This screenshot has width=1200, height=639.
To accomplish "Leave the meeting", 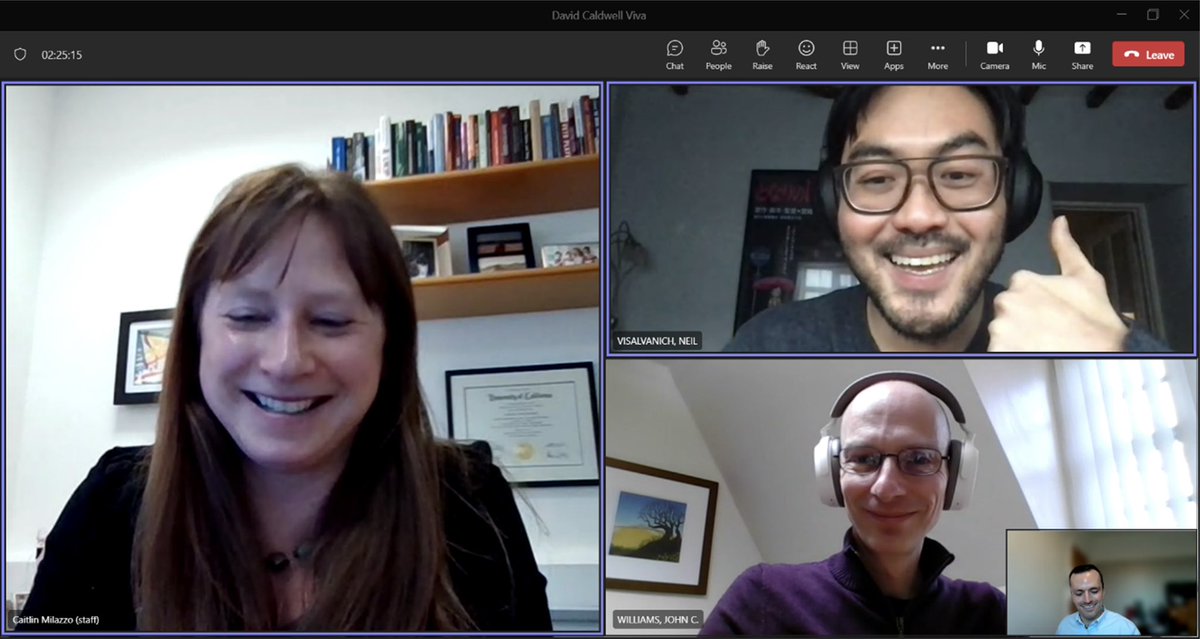I will [1148, 55].
